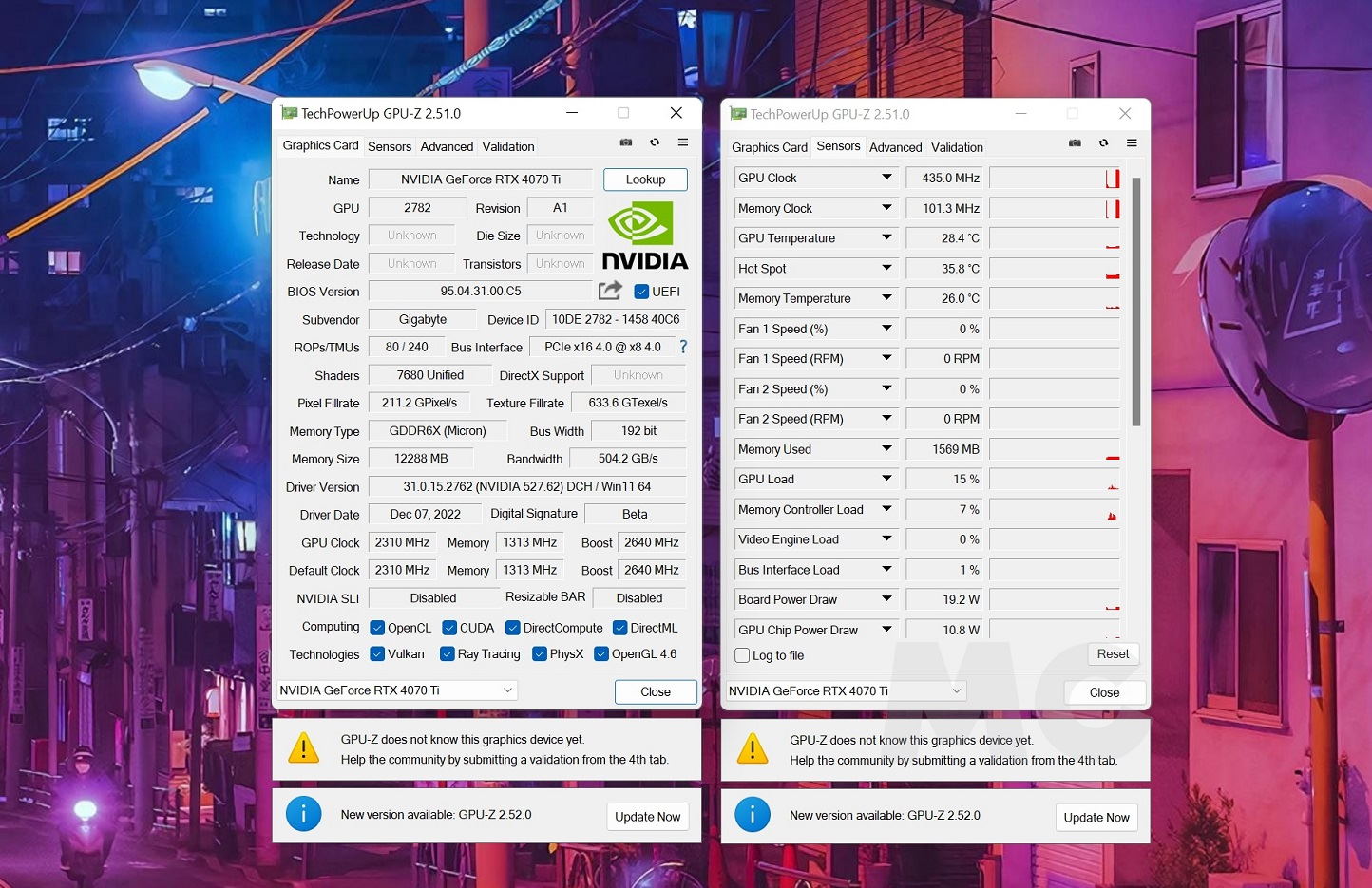
Task: Open hamburger menu in the Sensors window
Action: coord(1132,143)
